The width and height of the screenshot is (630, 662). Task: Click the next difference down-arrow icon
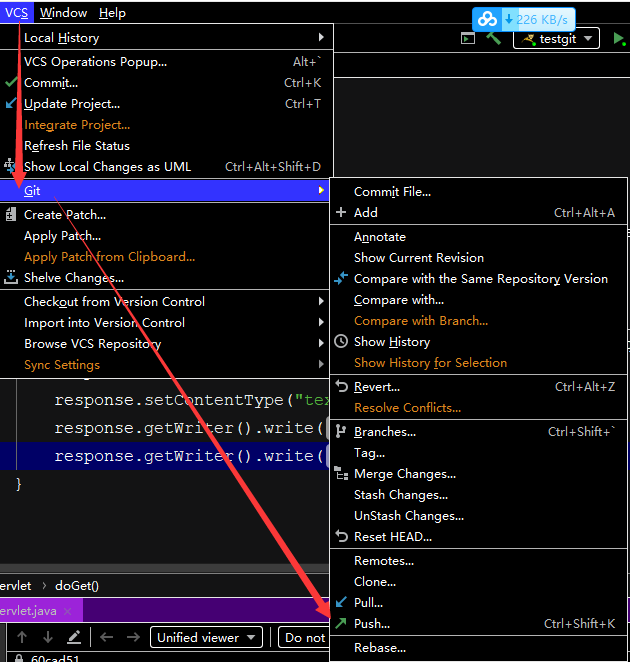(x=48, y=637)
